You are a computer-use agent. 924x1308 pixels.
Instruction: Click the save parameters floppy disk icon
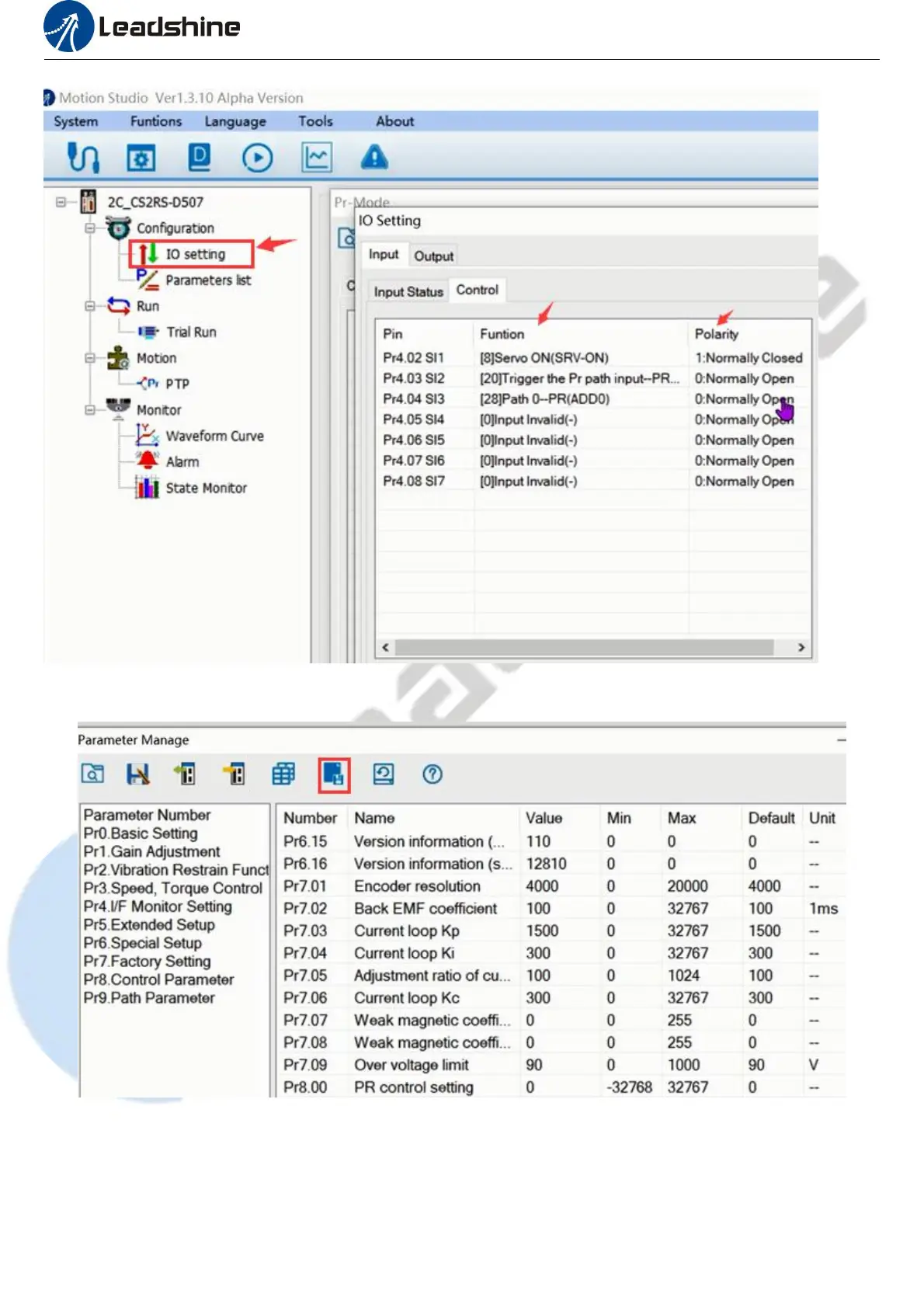click(138, 774)
